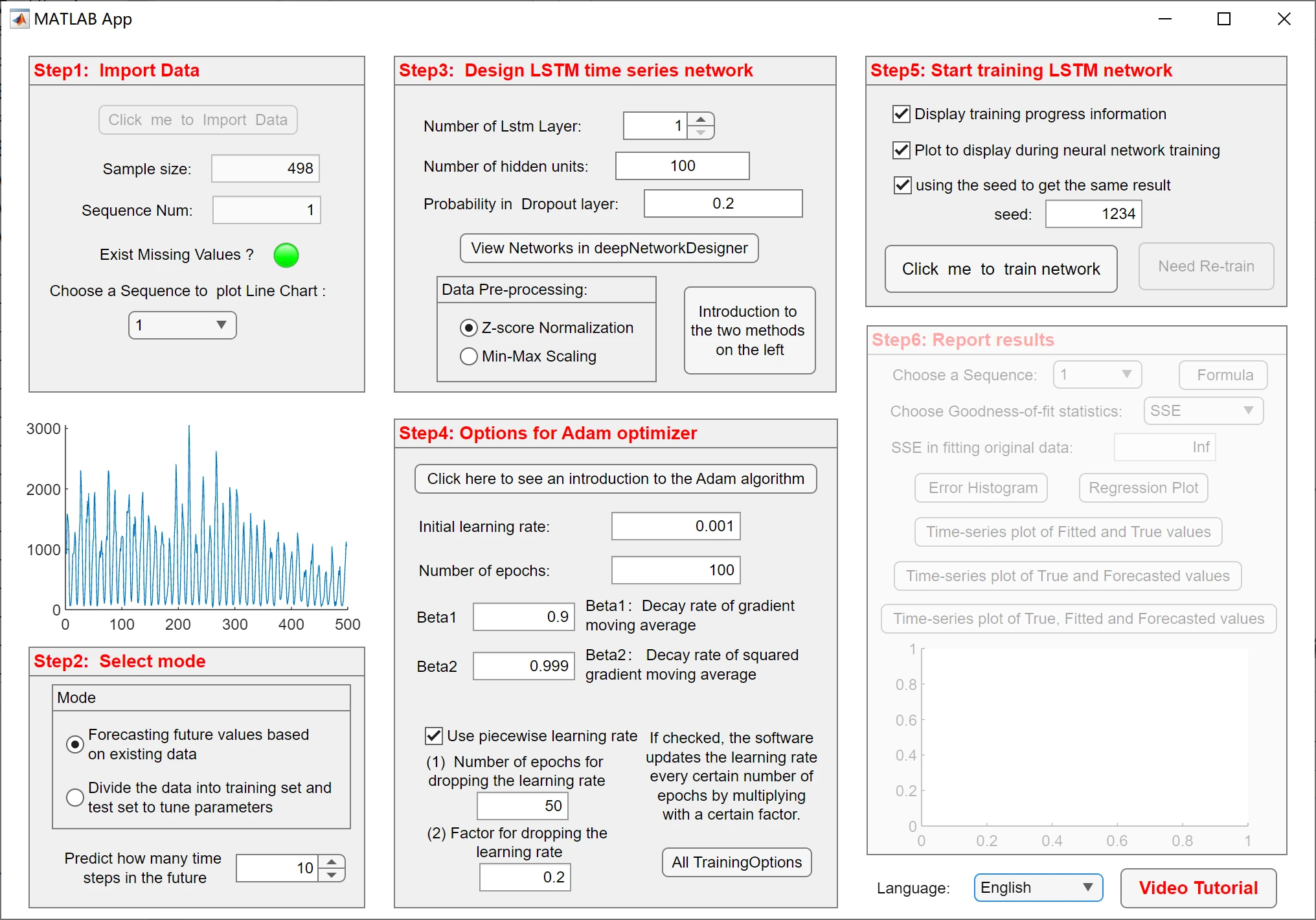Click the Regression Plot button

point(1144,488)
